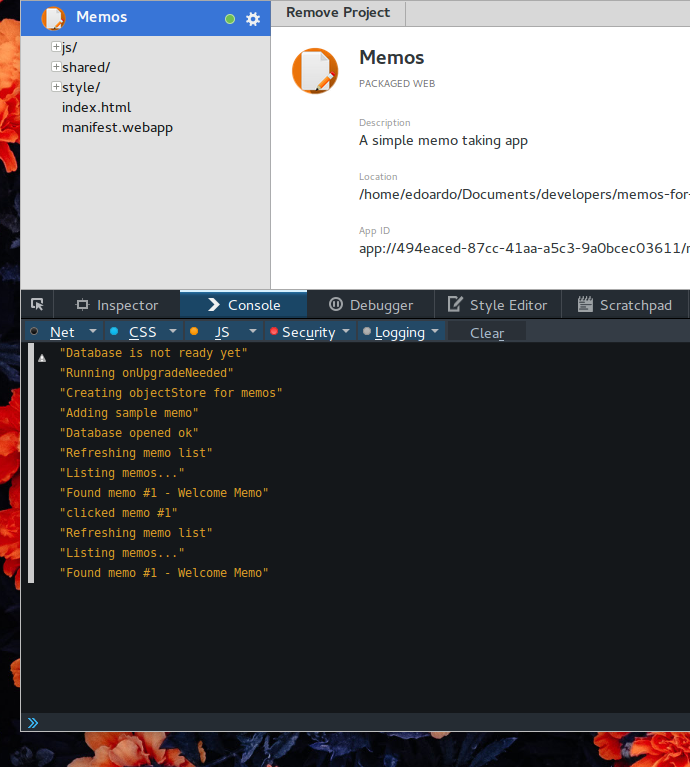Expand the style/ folder
The height and width of the screenshot is (767, 690).
click(x=56, y=87)
